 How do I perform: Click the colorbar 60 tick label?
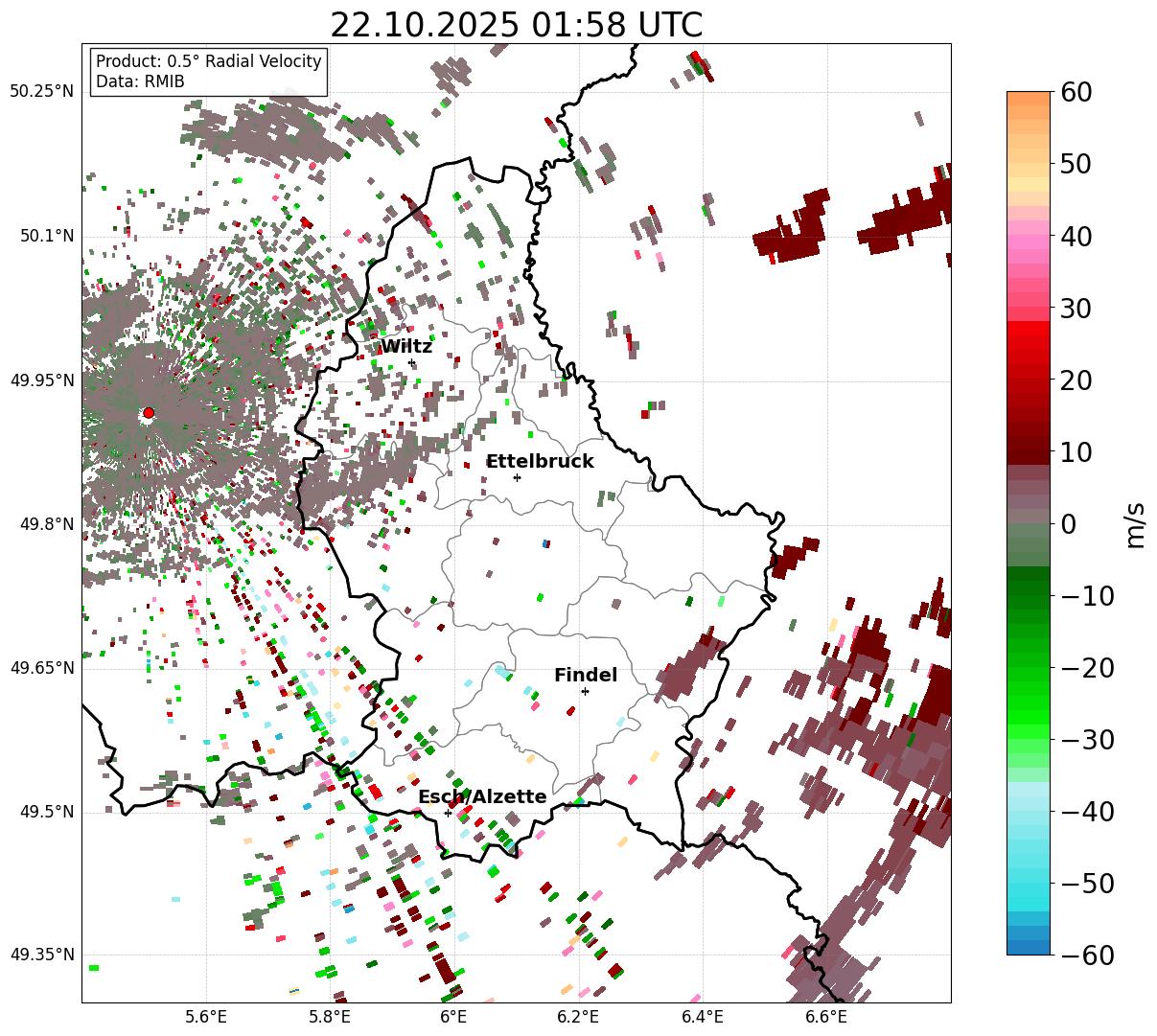click(1075, 92)
